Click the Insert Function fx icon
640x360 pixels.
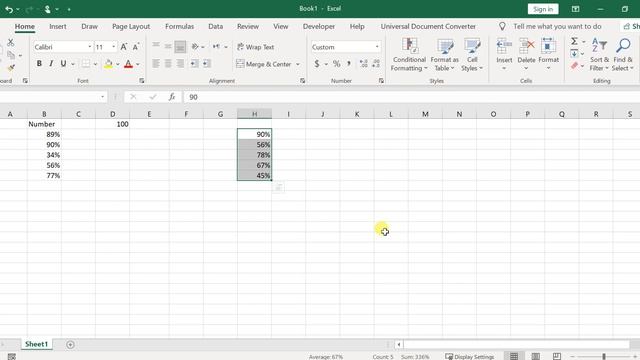point(172,97)
